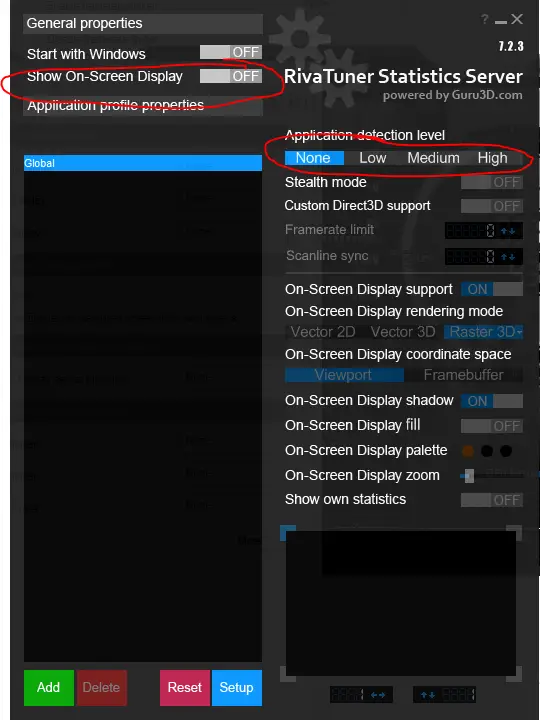Select Viewport coordinate space

click(x=344, y=375)
